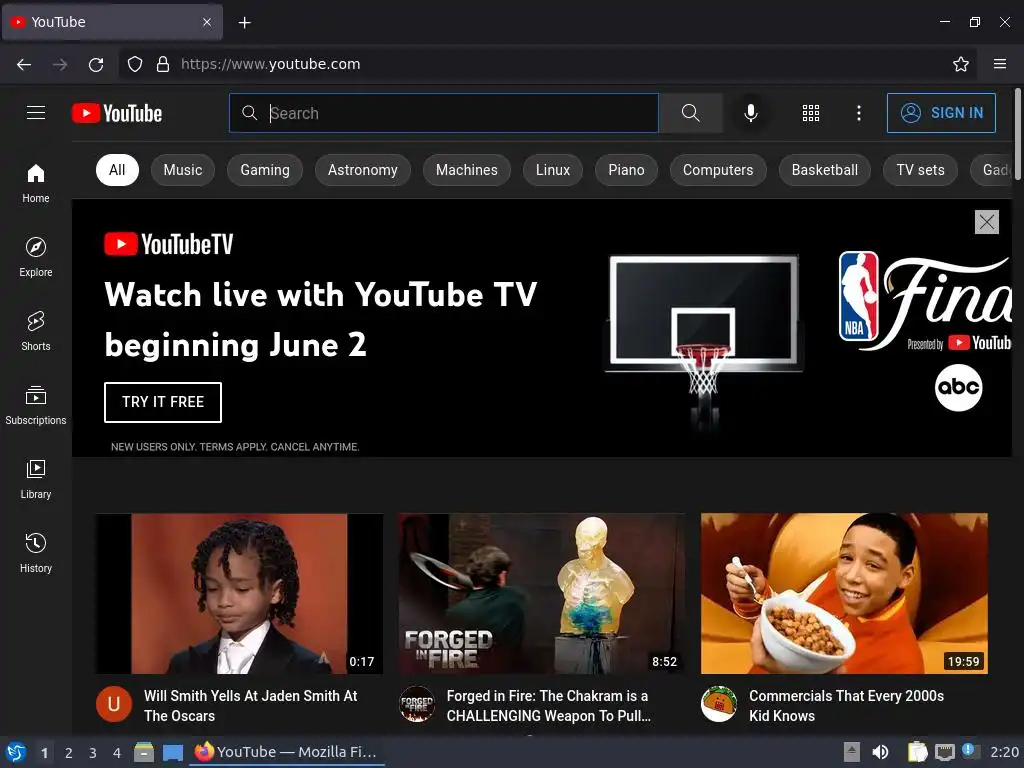Open the tracking protection shield icon

coord(135,64)
